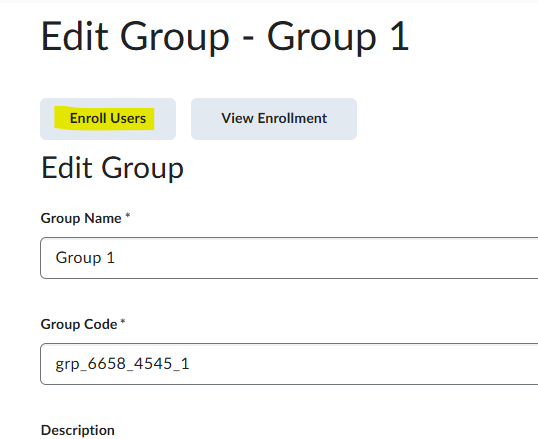The image size is (538, 439).
Task: Click the Description label
Action: tap(78, 430)
